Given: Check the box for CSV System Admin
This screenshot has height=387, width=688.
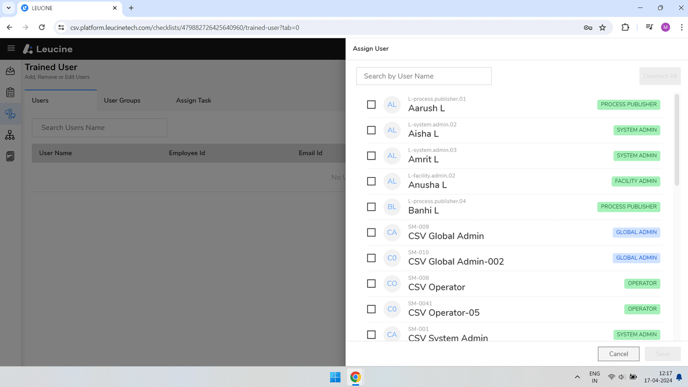Looking at the screenshot, I should click(371, 334).
